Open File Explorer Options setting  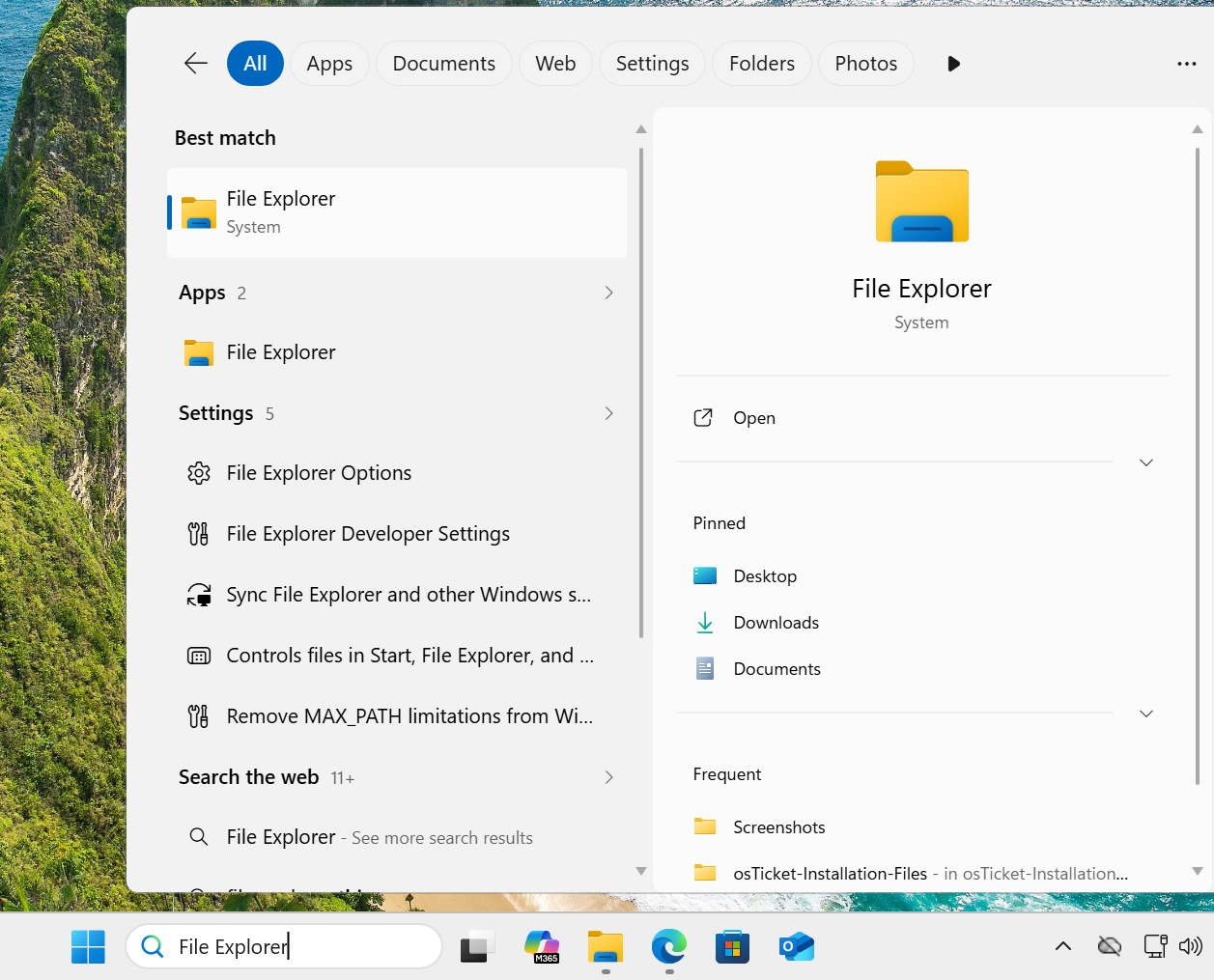coord(397,473)
